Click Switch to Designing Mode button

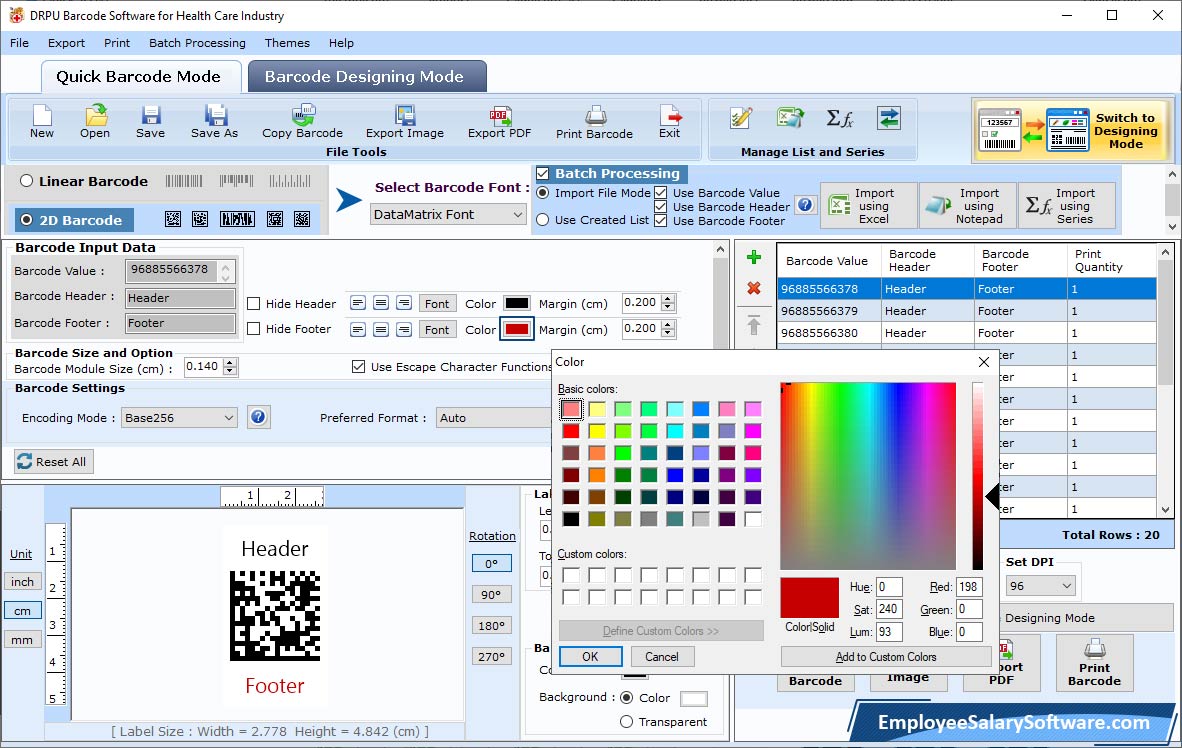coord(1070,130)
